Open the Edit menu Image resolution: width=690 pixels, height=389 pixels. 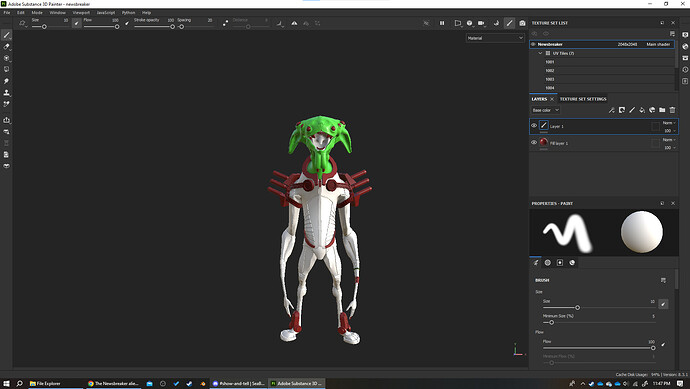pyautogui.click(x=21, y=13)
